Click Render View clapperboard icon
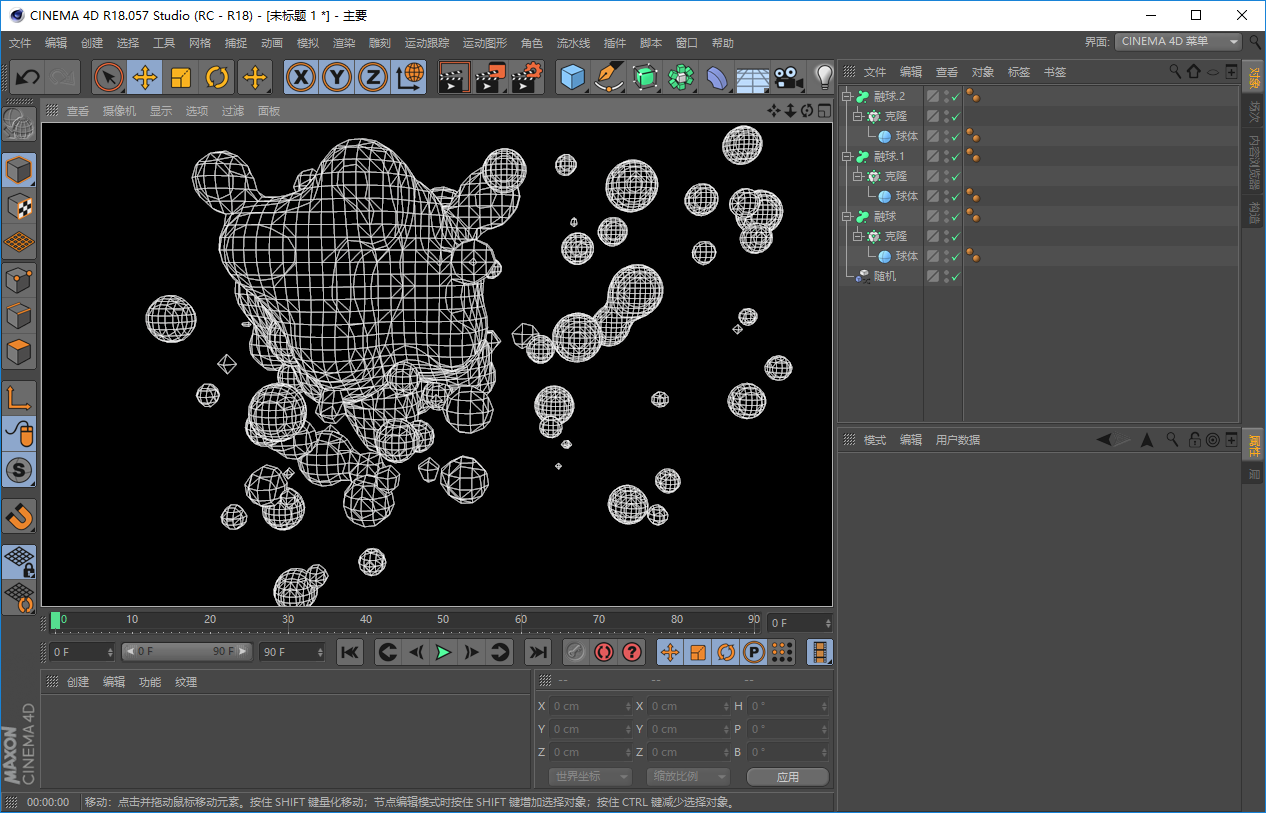Image resolution: width=1266 pixels, height=813 pixels. (x=454, y=77)
